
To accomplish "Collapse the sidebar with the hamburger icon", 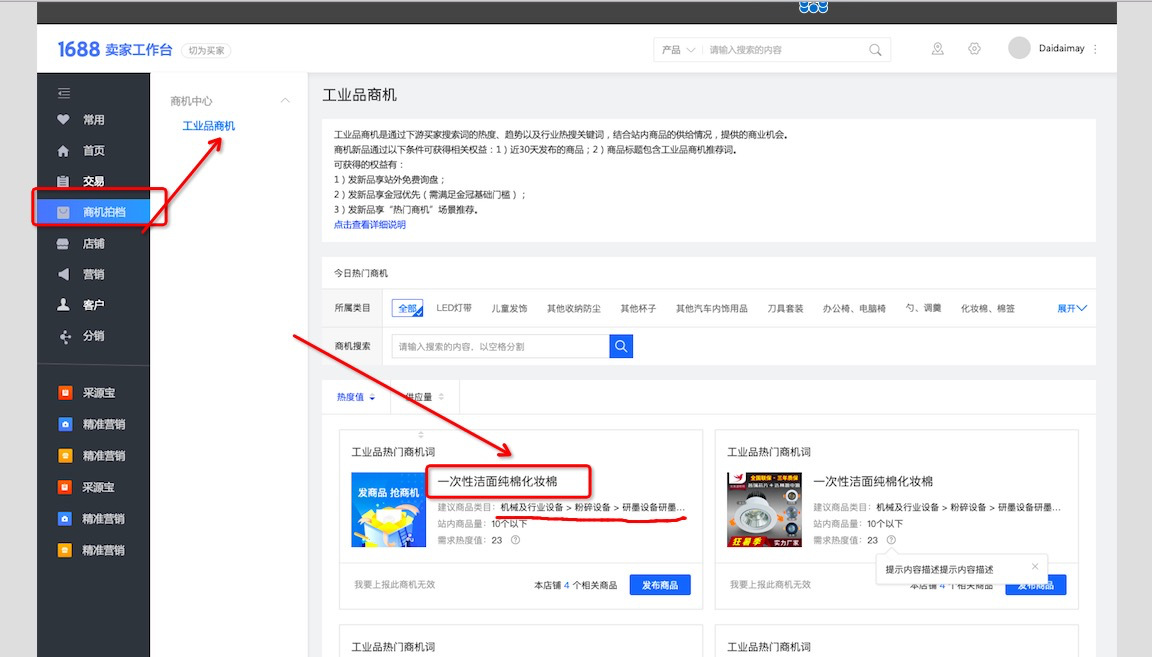I will [62, 90].
